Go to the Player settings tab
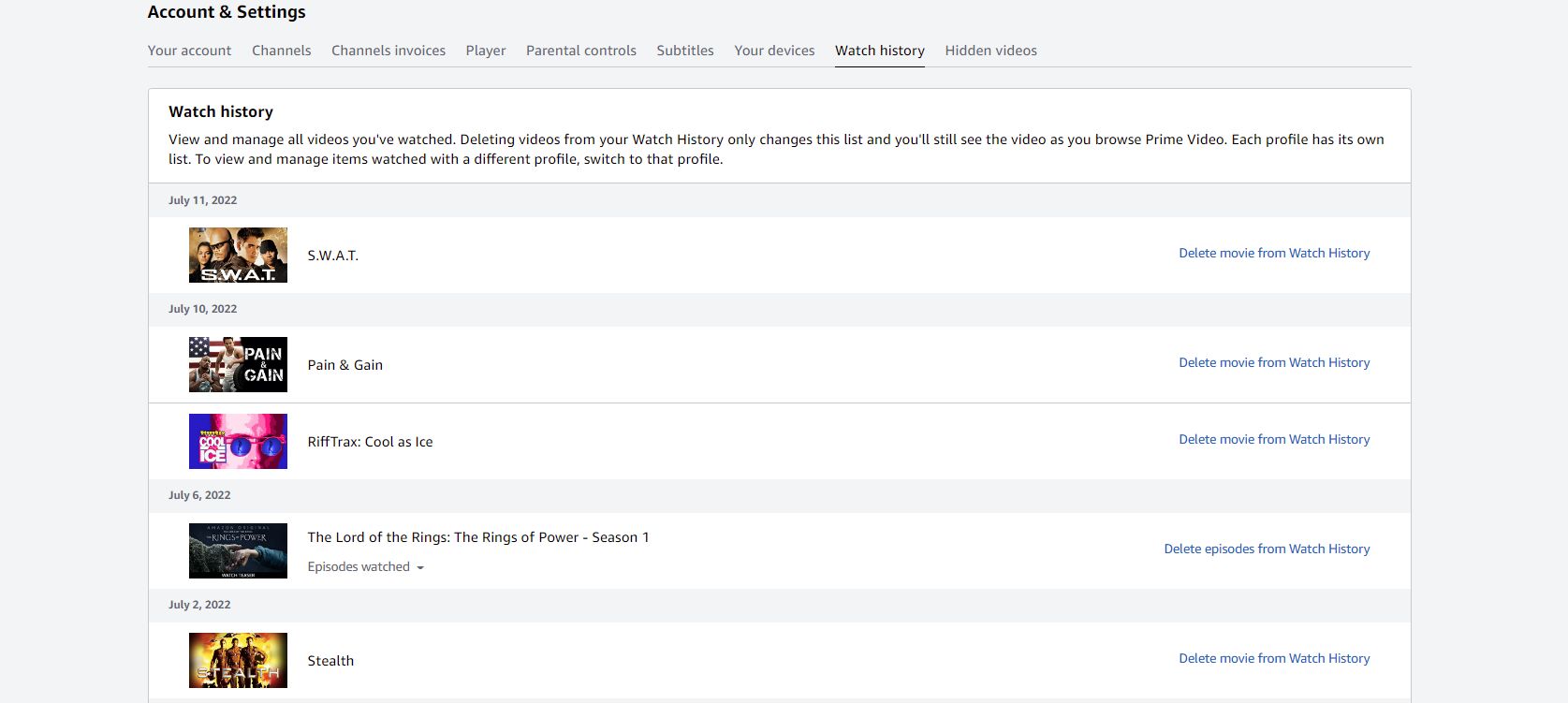Image resolution: width=1568 pixels, height=703 pixels. [486, 51]
